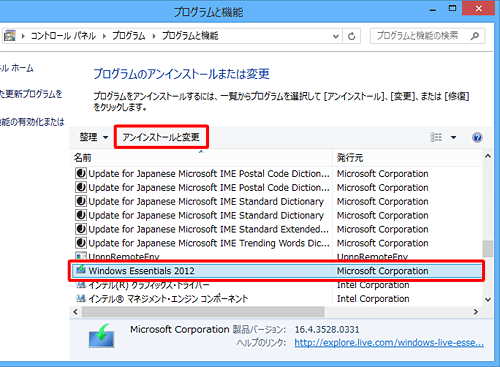Select the IME Standard Extended... update row

[277, 229]
